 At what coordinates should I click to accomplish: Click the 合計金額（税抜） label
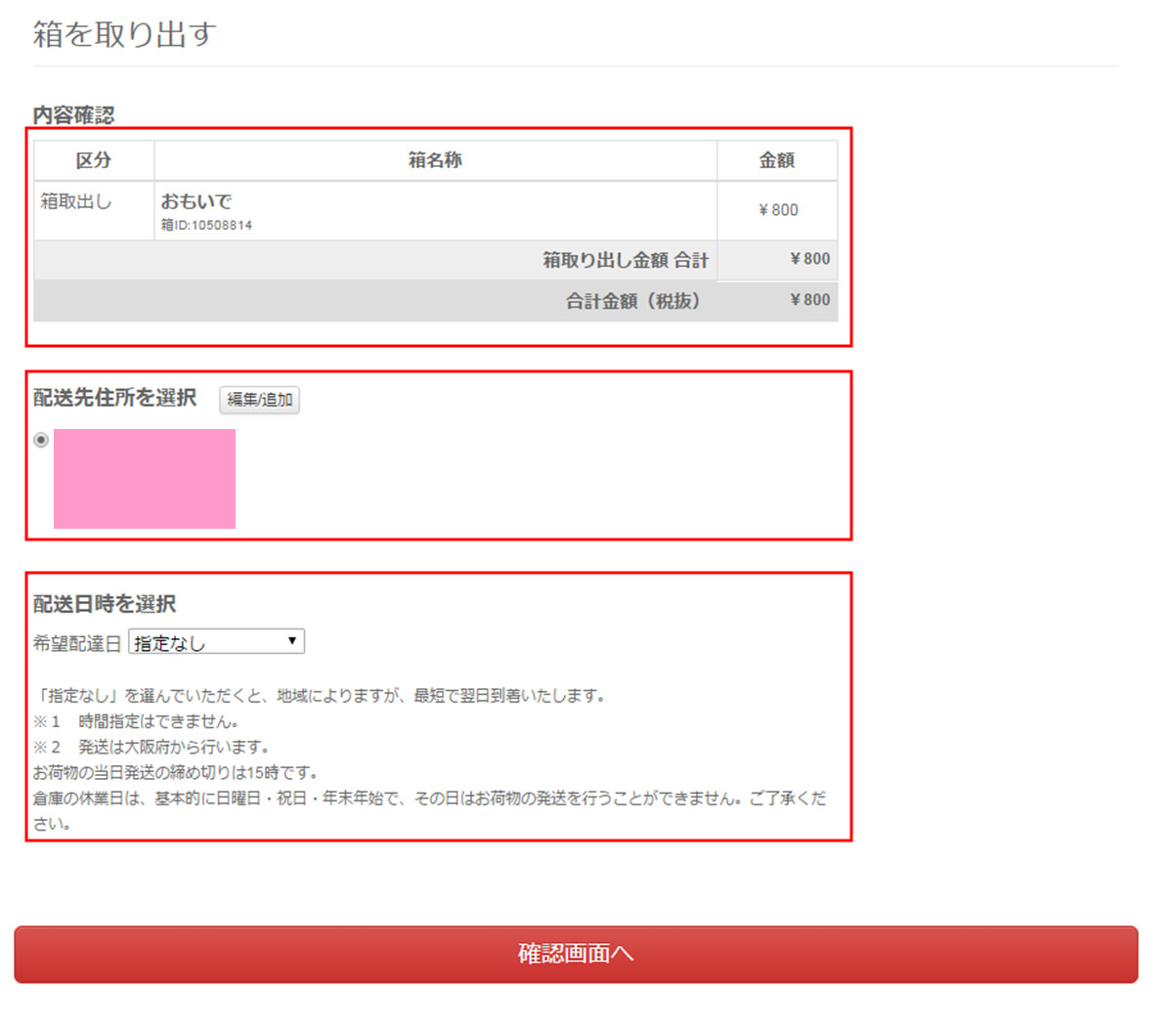tap(633, 301)
